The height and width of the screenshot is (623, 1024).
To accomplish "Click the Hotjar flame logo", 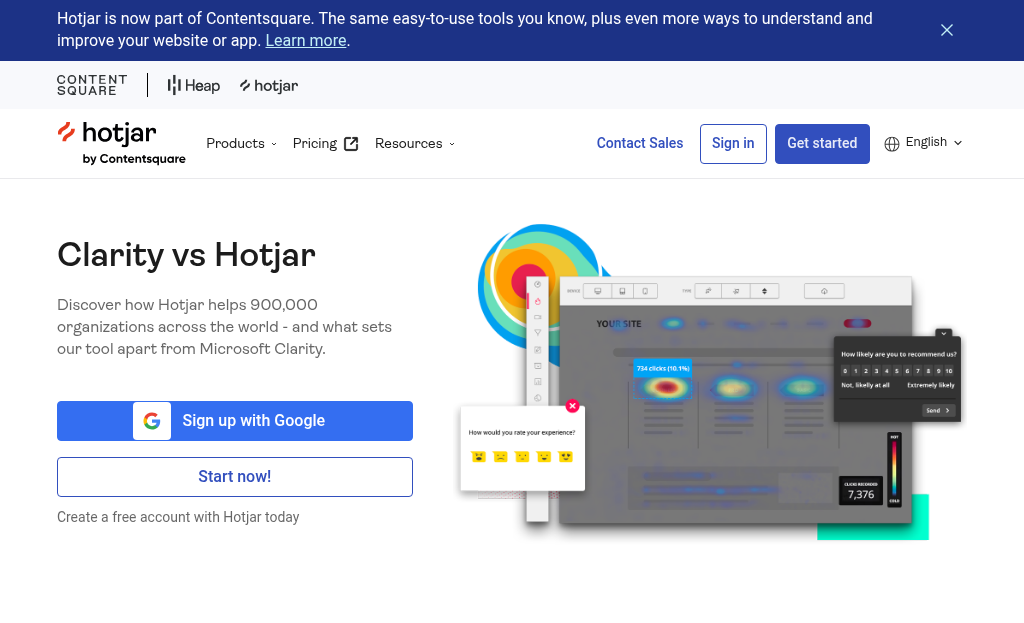I will coord(68,133).
